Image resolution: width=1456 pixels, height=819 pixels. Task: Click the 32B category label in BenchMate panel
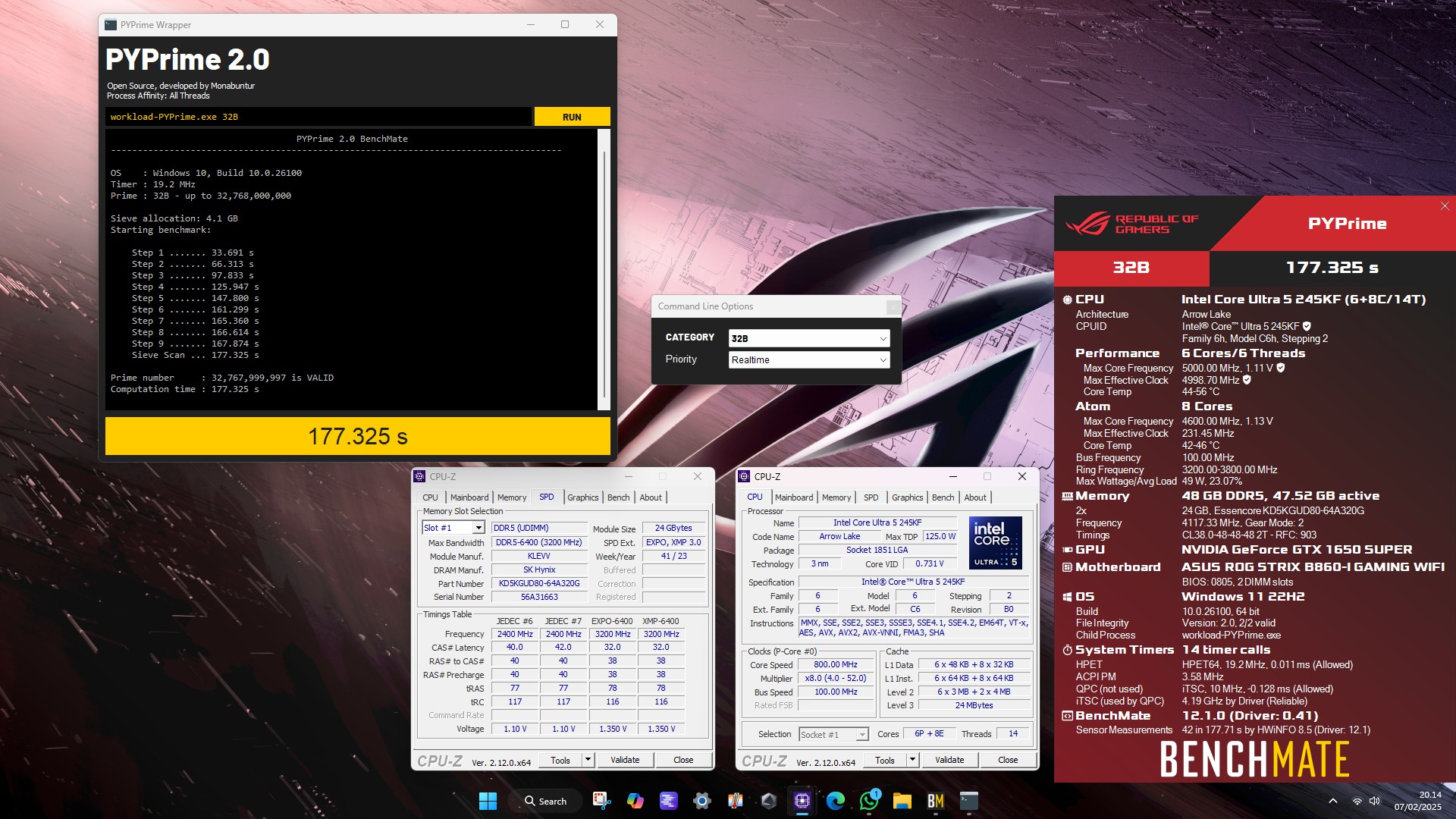(1131, 268)
